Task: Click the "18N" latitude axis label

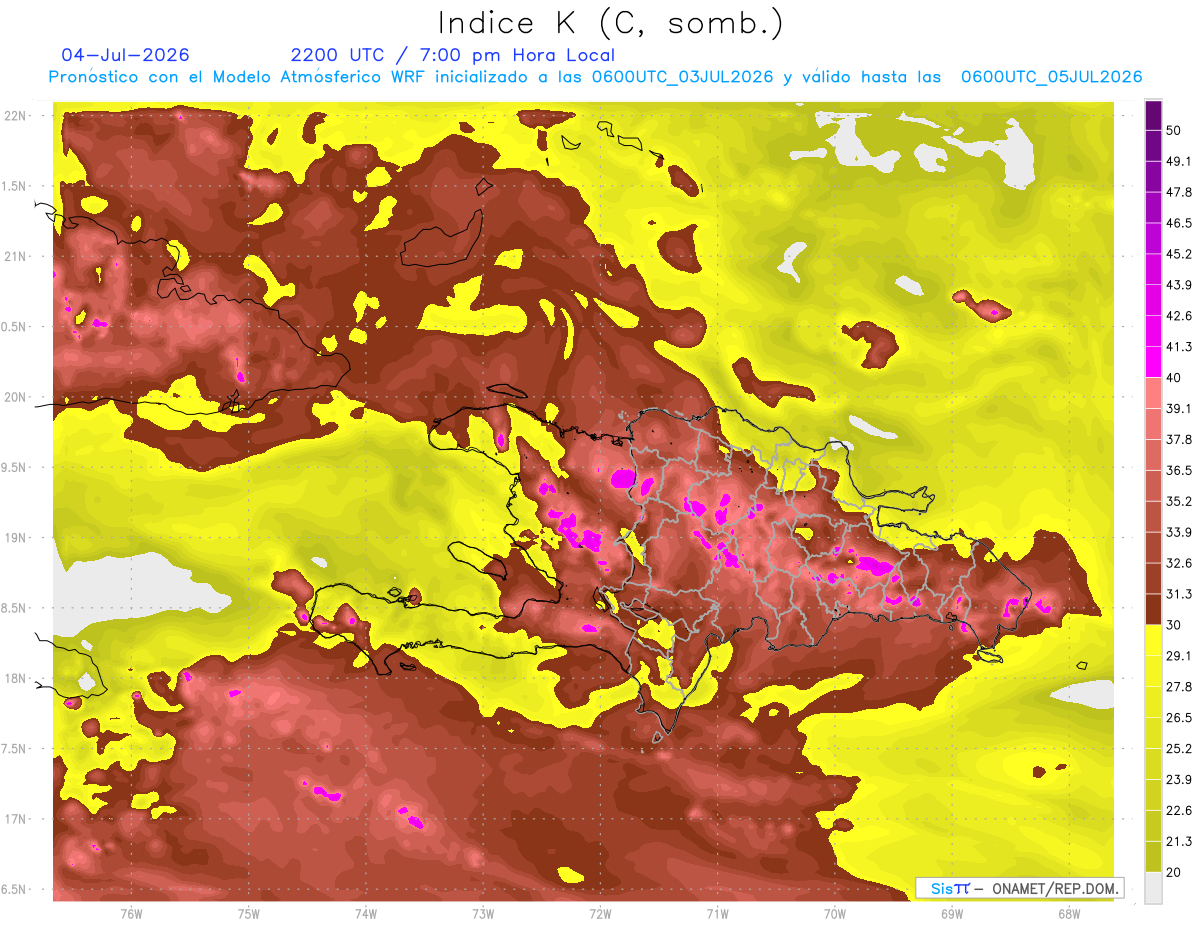Action: pos(16,679)
